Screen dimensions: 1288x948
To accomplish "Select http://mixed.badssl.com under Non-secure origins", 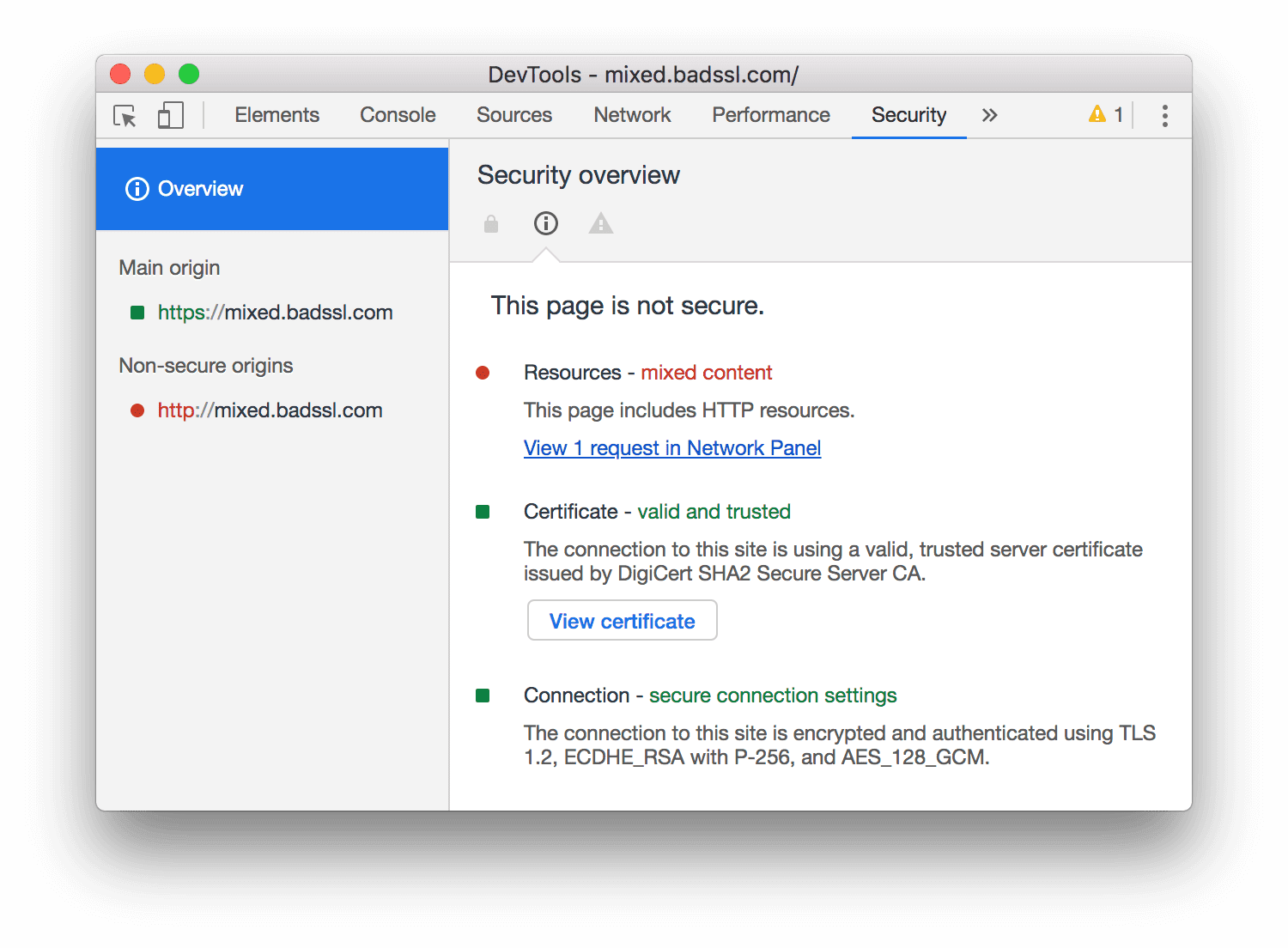I will (270, 410).
